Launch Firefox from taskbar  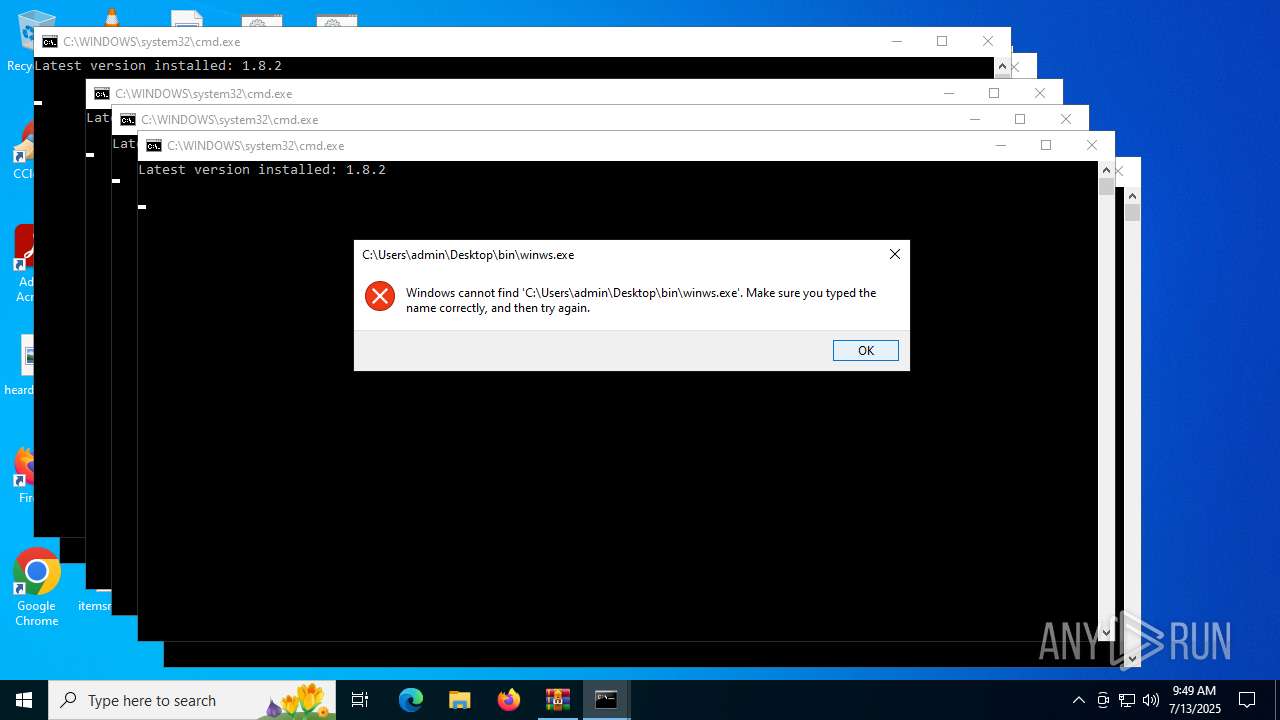(509, 700)
